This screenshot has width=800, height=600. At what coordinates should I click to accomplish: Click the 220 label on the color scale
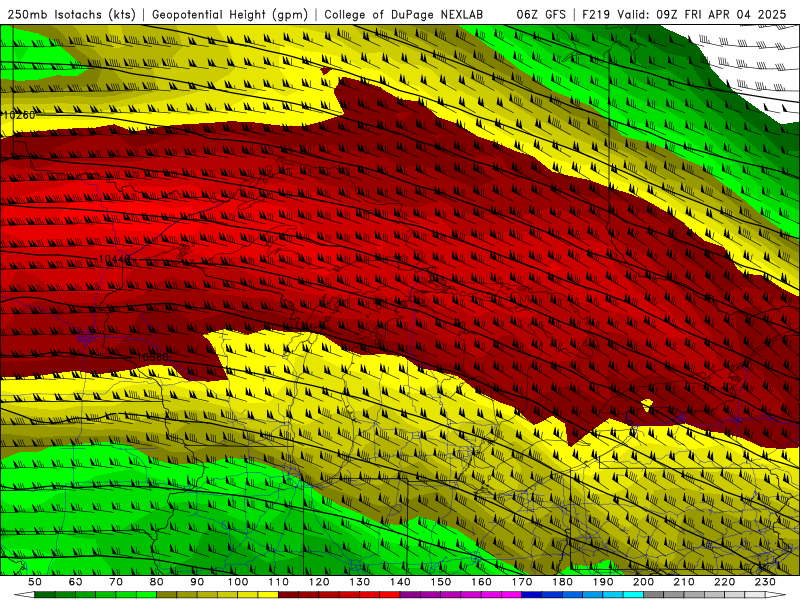724,582
